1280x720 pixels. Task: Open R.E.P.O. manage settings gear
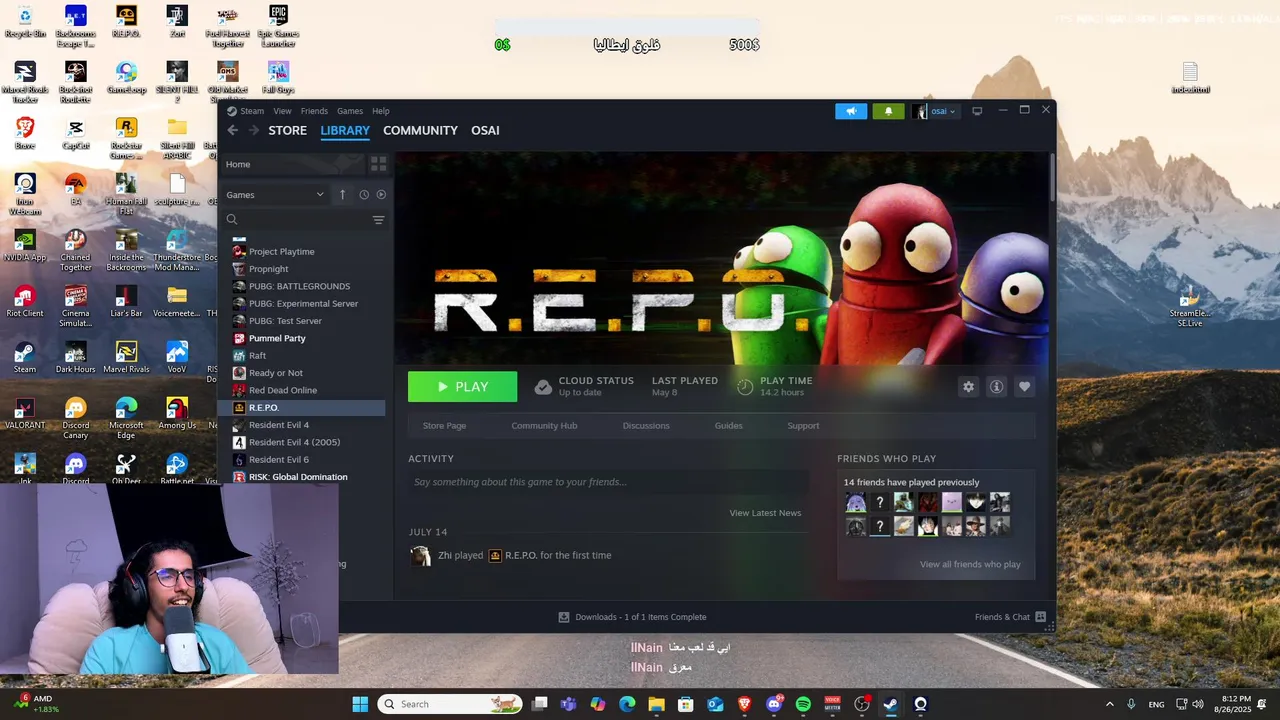point(968,387)
